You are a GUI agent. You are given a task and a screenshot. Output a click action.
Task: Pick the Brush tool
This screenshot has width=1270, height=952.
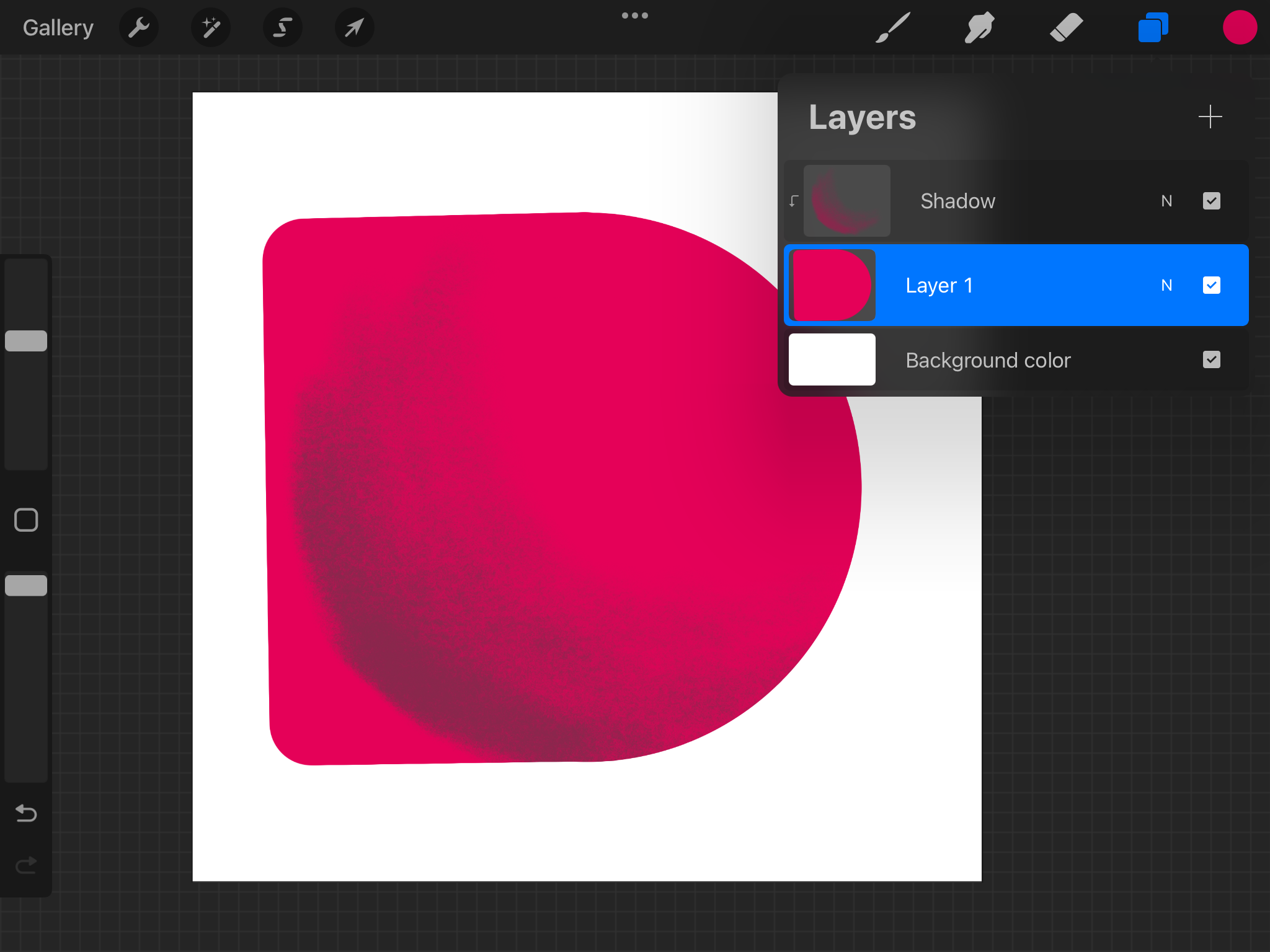pyautogui.click(x=892, y=27)
